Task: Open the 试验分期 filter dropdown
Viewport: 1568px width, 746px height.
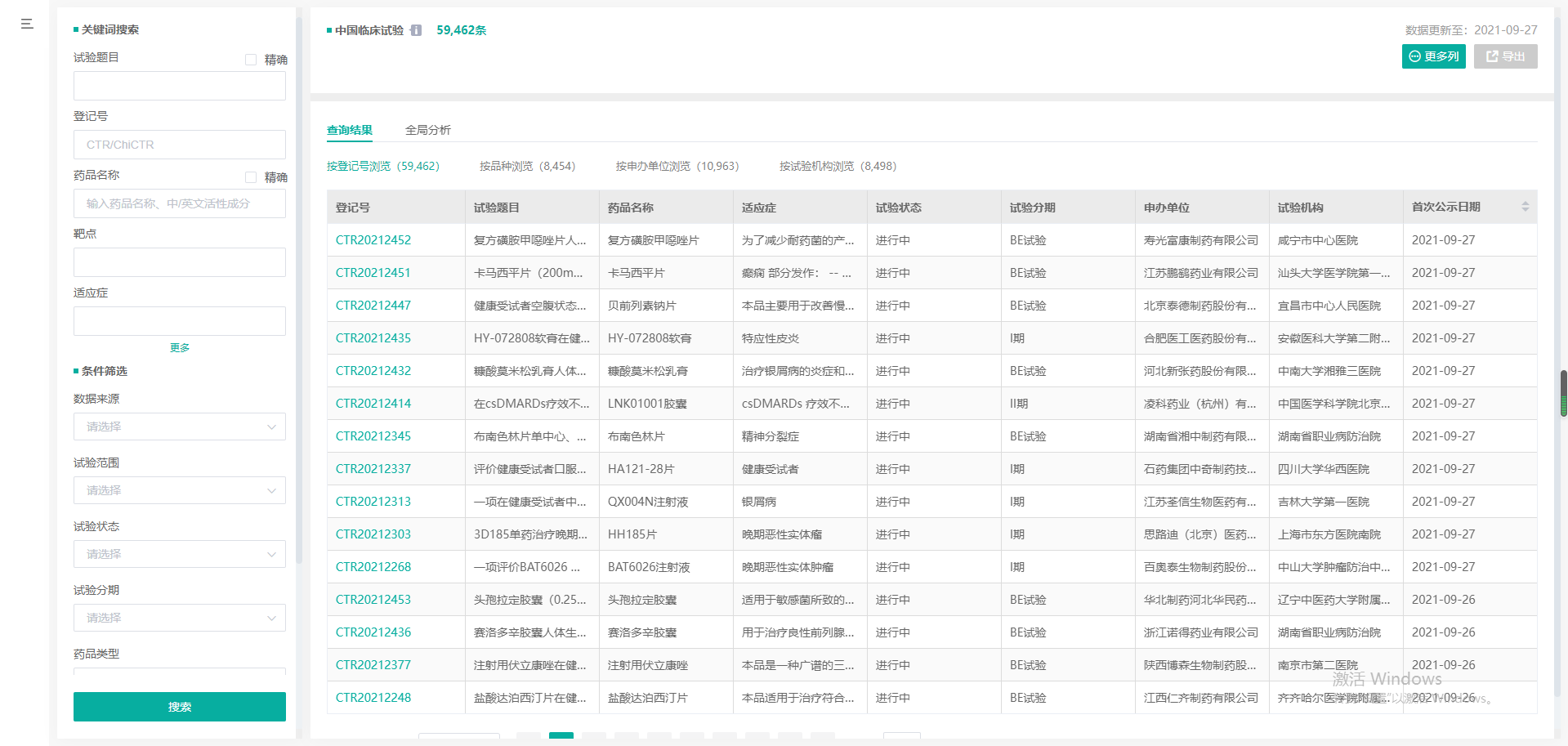Action: 180,618
